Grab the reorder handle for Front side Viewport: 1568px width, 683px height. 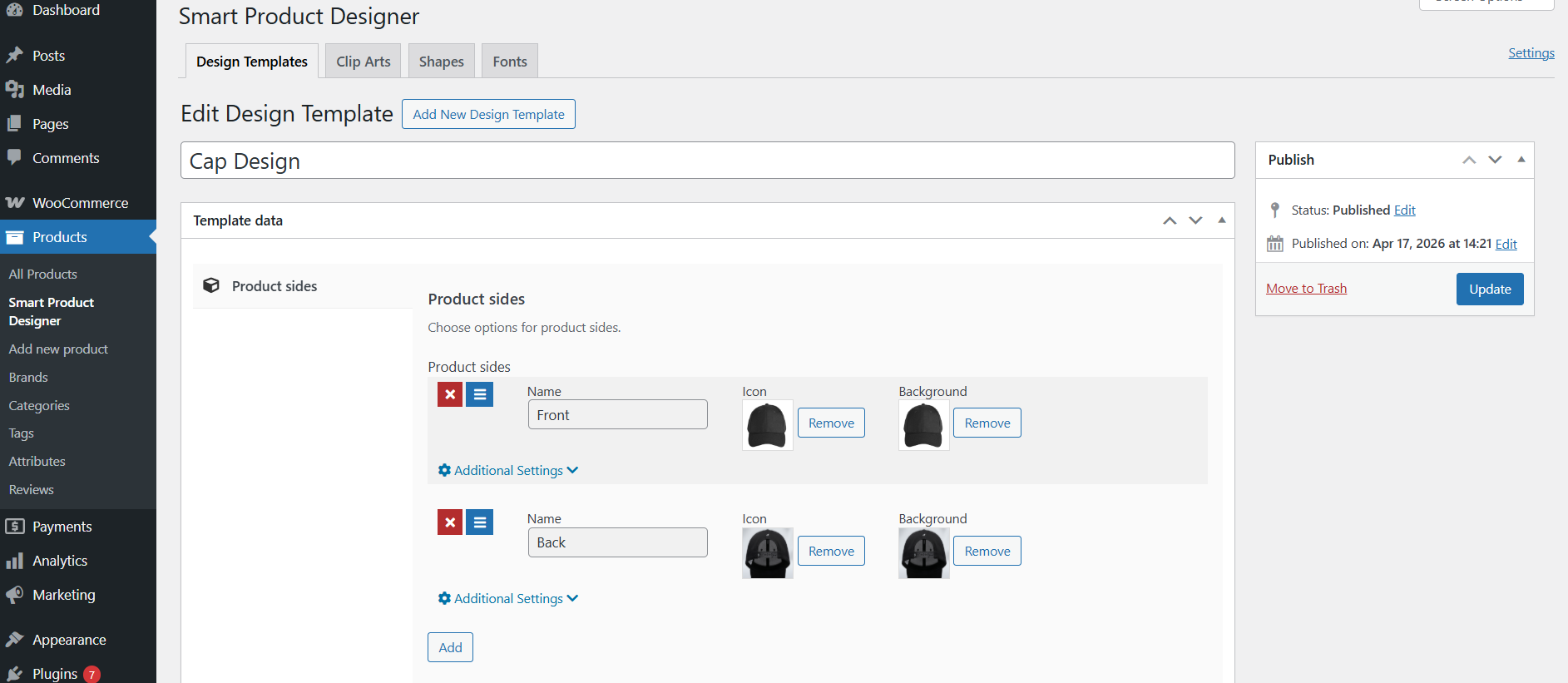479,394
